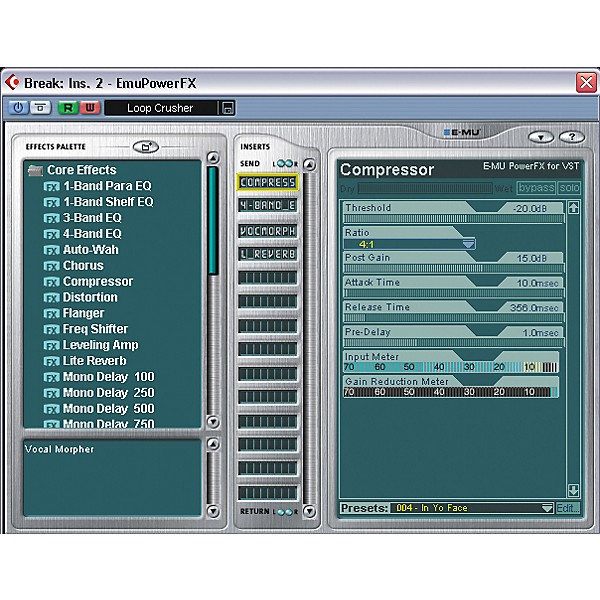Image resolution: width=600 pixels, height=600 pixels.
Task: Click the first empty insert slot below L_REVERB
Action: click(267, 278)
